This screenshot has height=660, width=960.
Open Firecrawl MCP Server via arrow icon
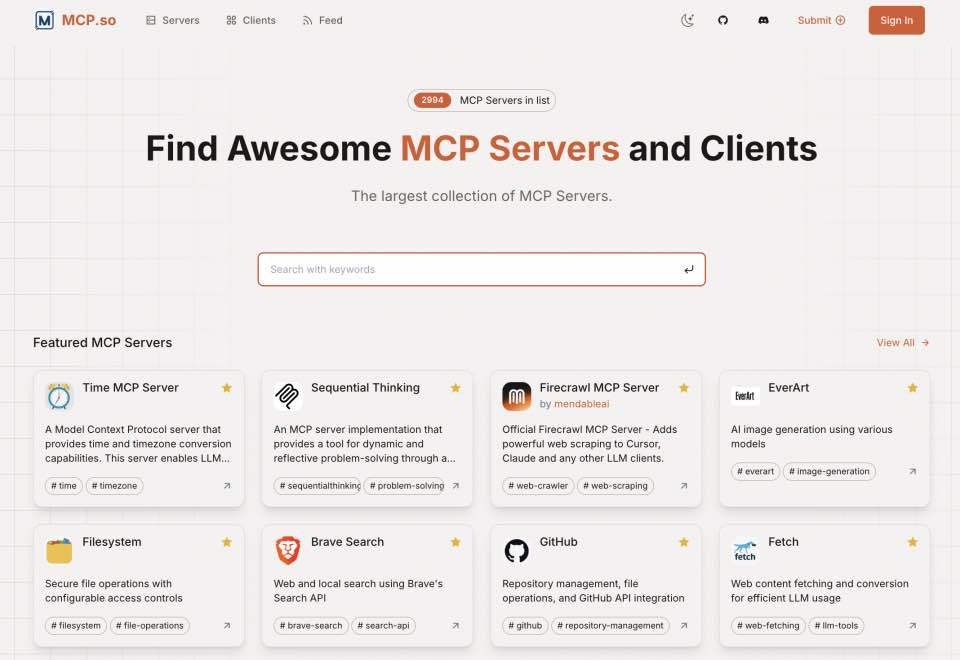(x=684, y=486)
